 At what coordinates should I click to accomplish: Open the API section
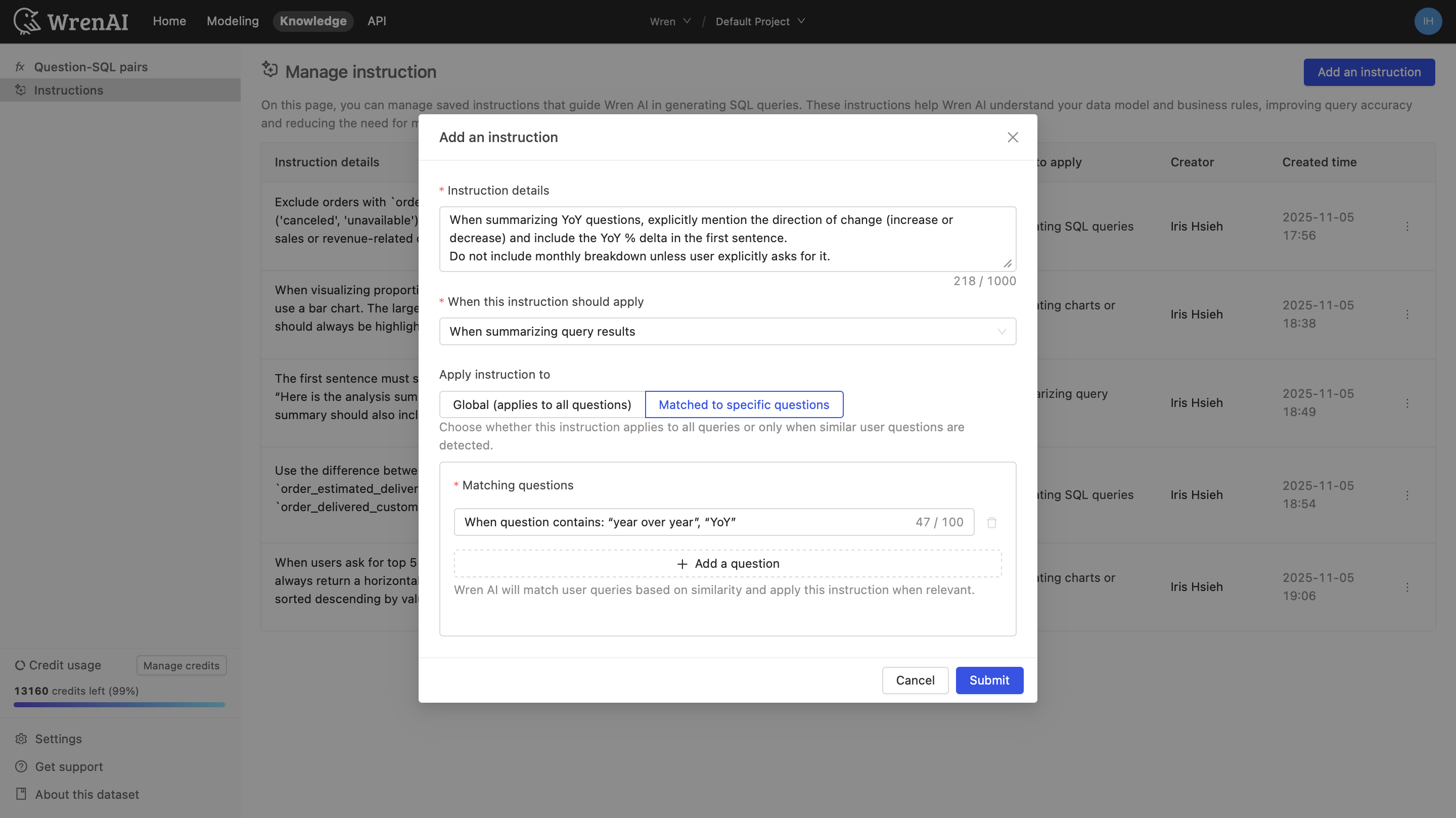(x=377, y=21)
